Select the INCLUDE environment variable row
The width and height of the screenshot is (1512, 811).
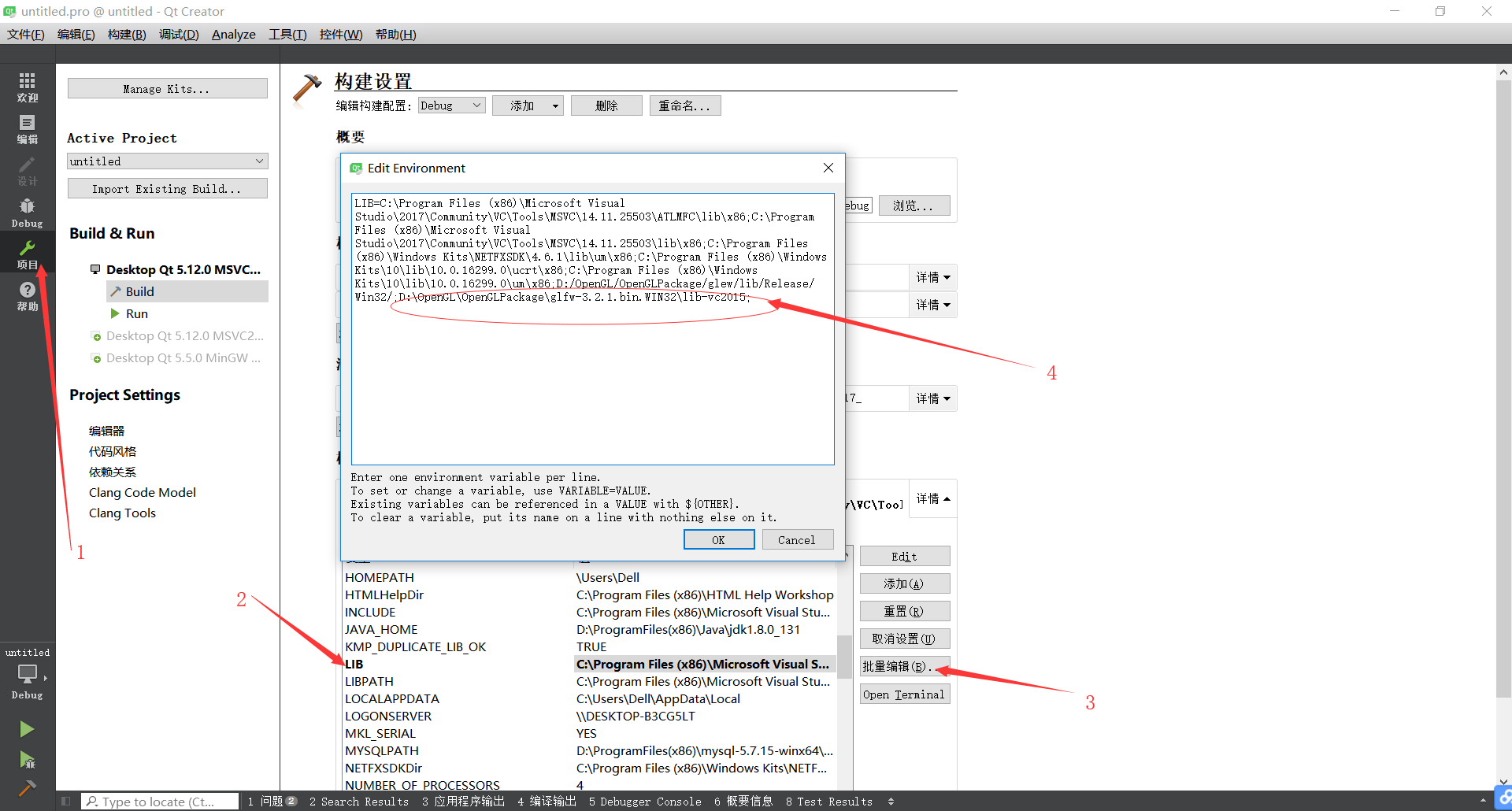pos(589,612)
